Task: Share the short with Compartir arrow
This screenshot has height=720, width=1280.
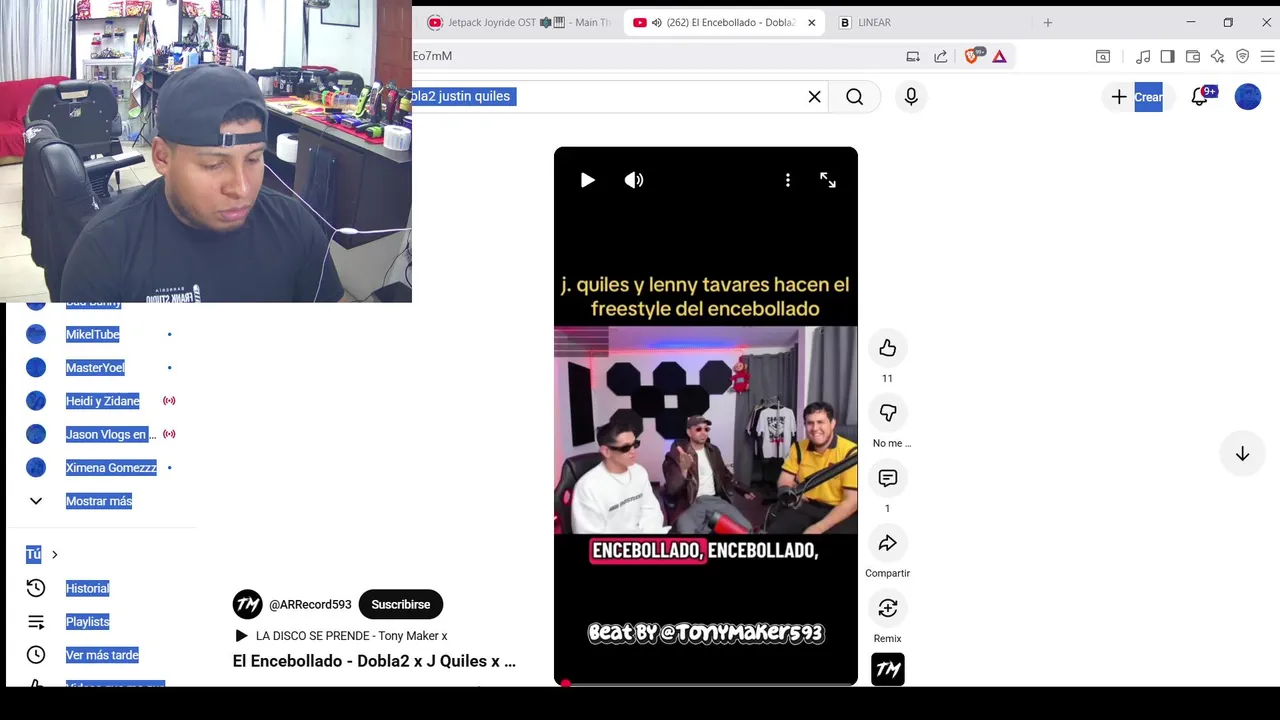Action: [x=887, y=543]
